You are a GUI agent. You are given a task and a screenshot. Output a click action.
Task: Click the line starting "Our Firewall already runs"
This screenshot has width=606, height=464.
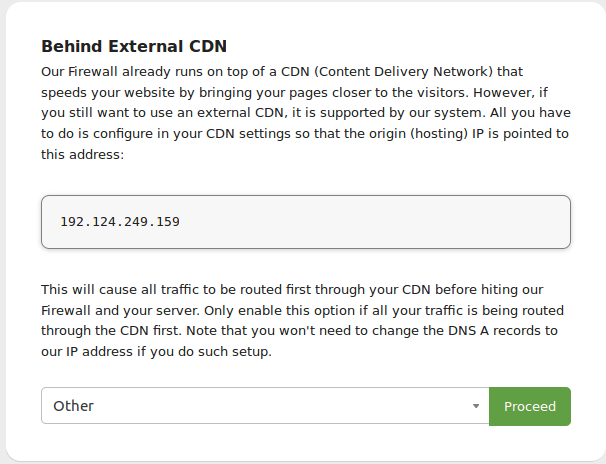tap(282, 72)
